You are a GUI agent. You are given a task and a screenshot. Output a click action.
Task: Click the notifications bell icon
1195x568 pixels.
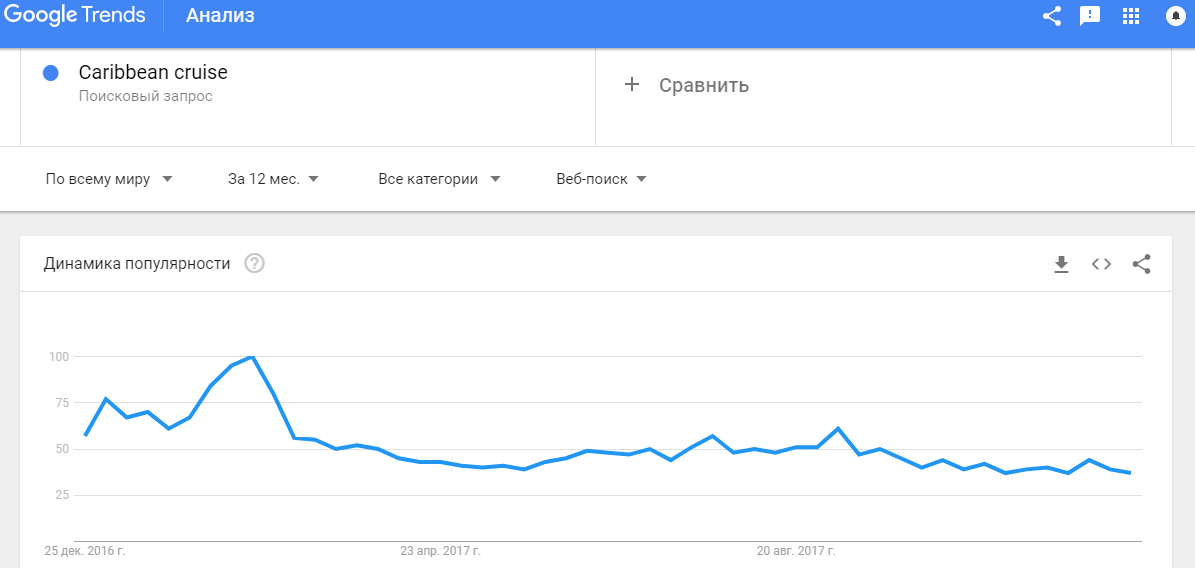pyautogui.click(x=1175, y=16)
